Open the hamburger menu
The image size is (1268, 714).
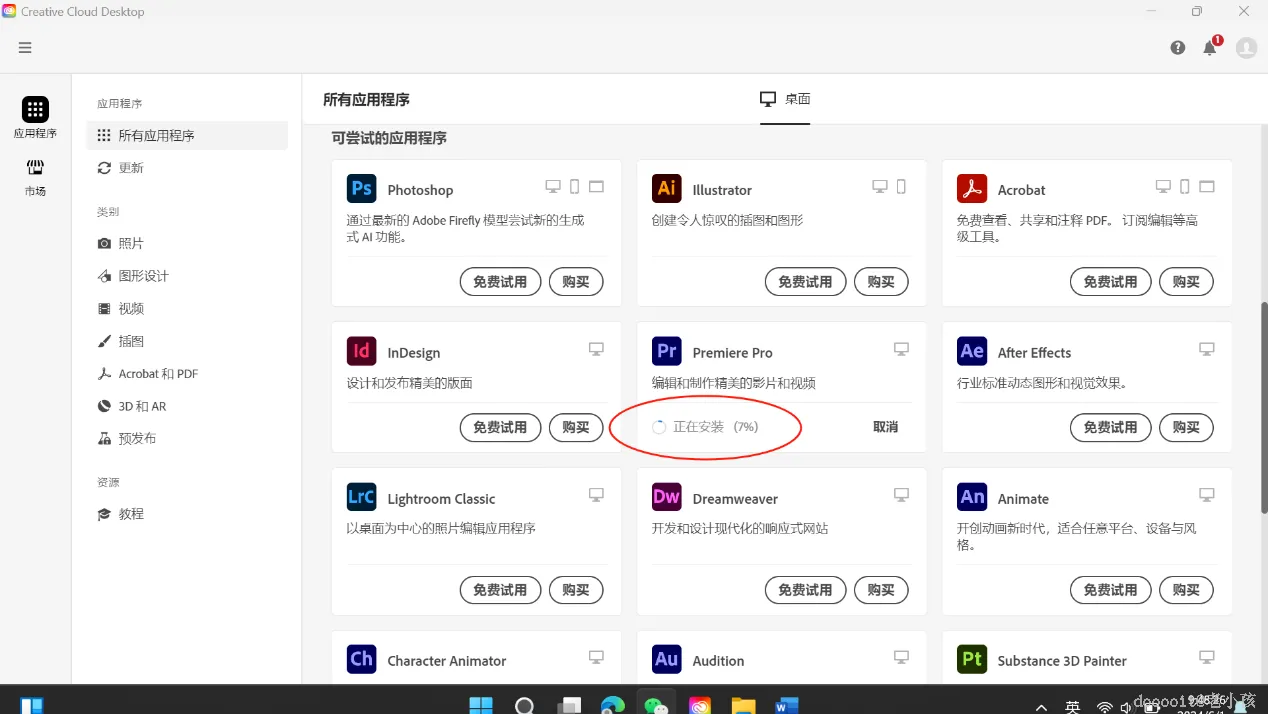[x=25, y=47]
